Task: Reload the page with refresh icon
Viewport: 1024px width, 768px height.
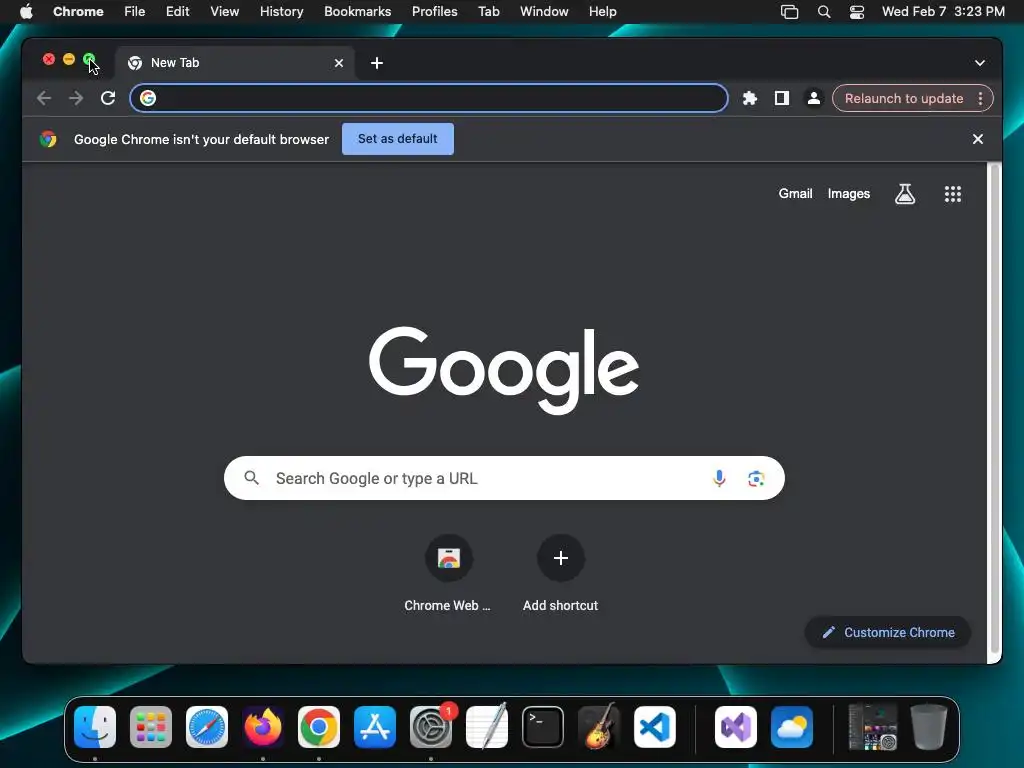Action: [x=108, y=99]
